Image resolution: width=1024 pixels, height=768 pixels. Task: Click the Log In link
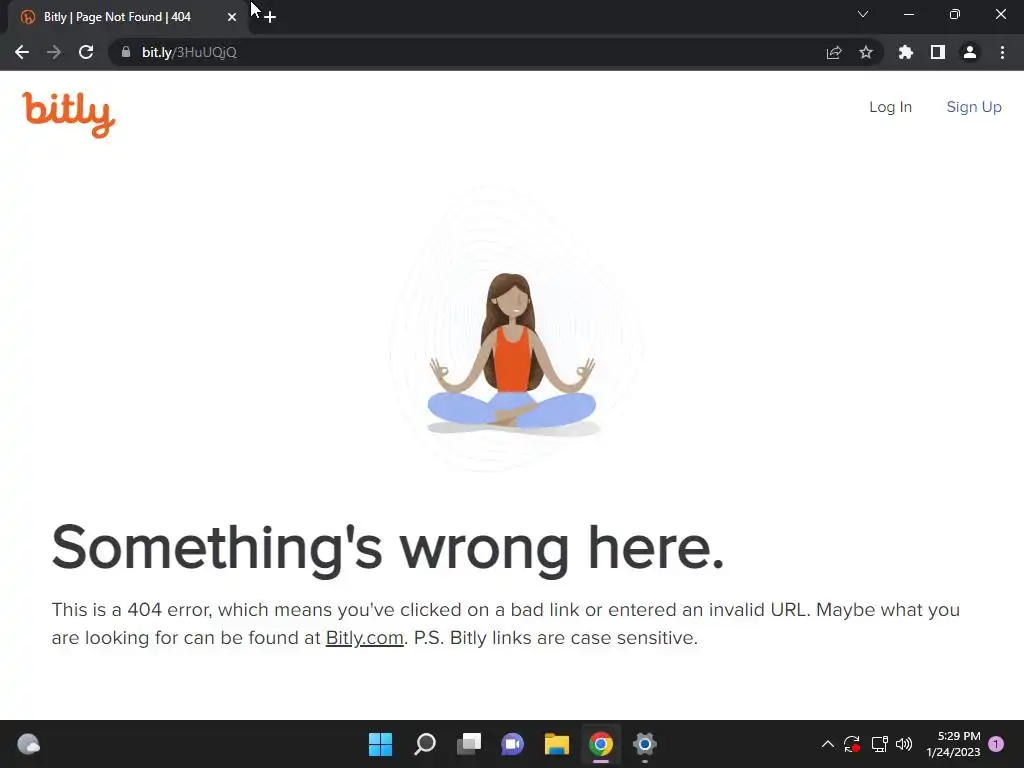point(890,107)
